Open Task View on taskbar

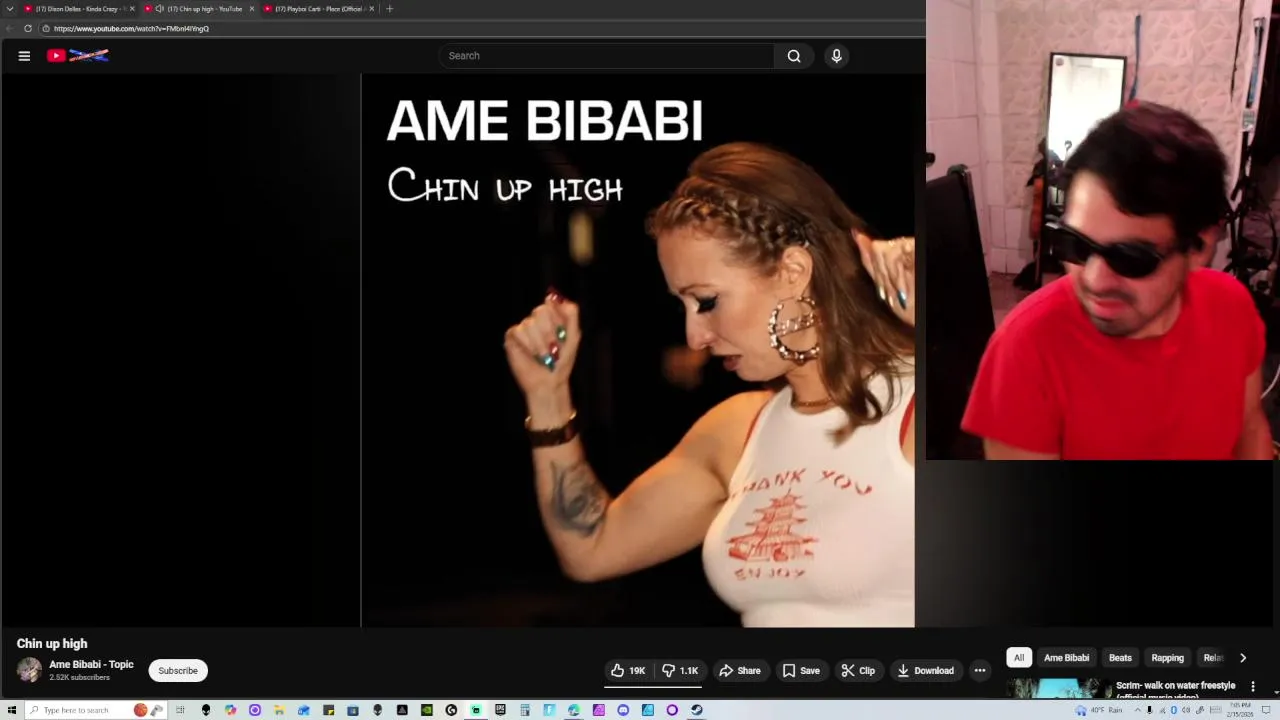pos(180,710)
